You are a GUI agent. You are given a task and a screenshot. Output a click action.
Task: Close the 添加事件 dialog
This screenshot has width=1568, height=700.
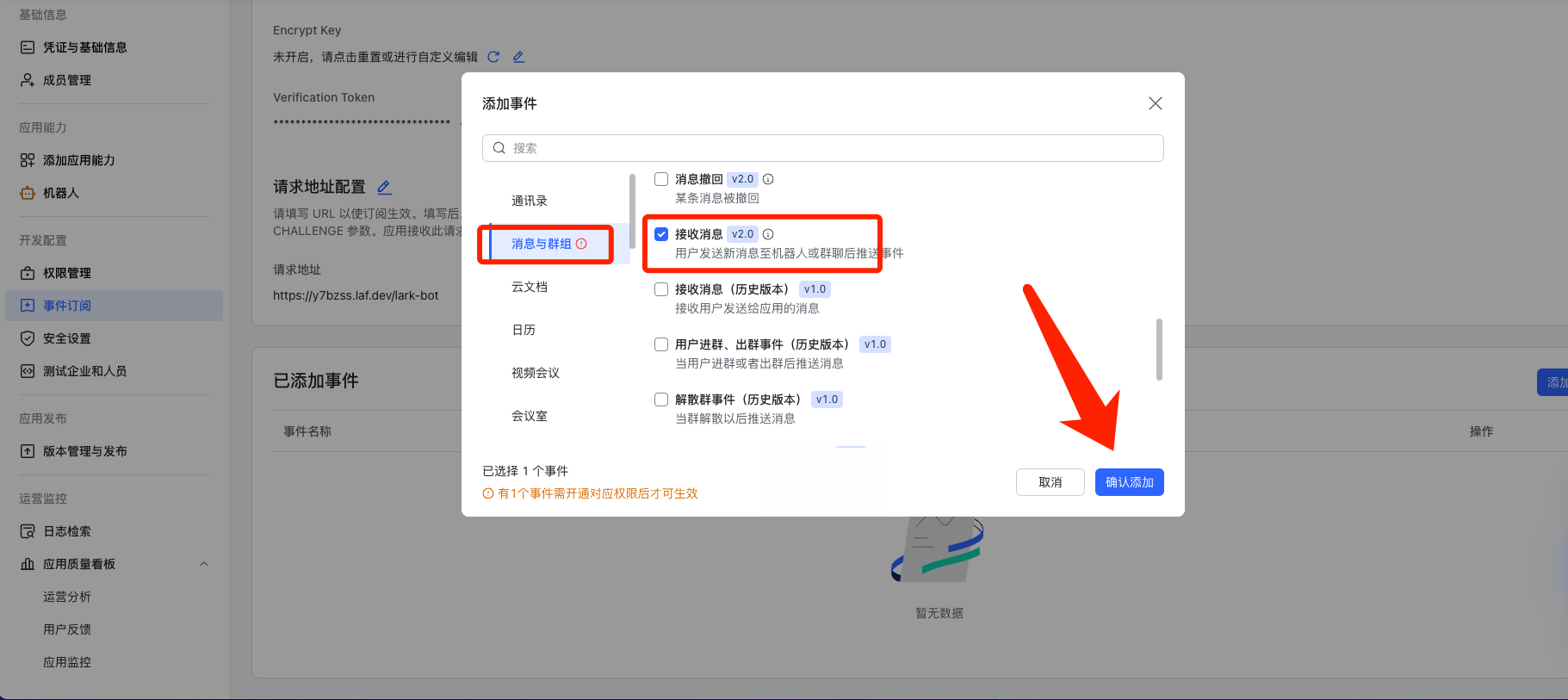(x=1156, y=103)
